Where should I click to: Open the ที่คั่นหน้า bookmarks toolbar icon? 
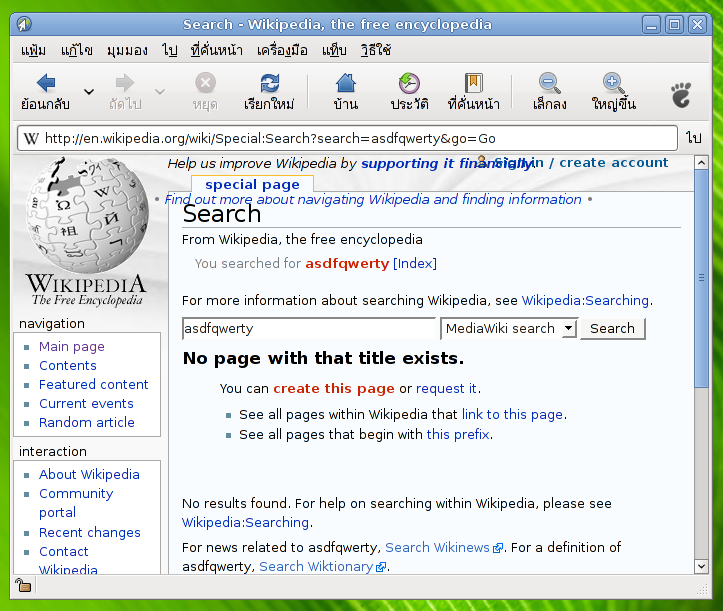click(x=474, y=83)
